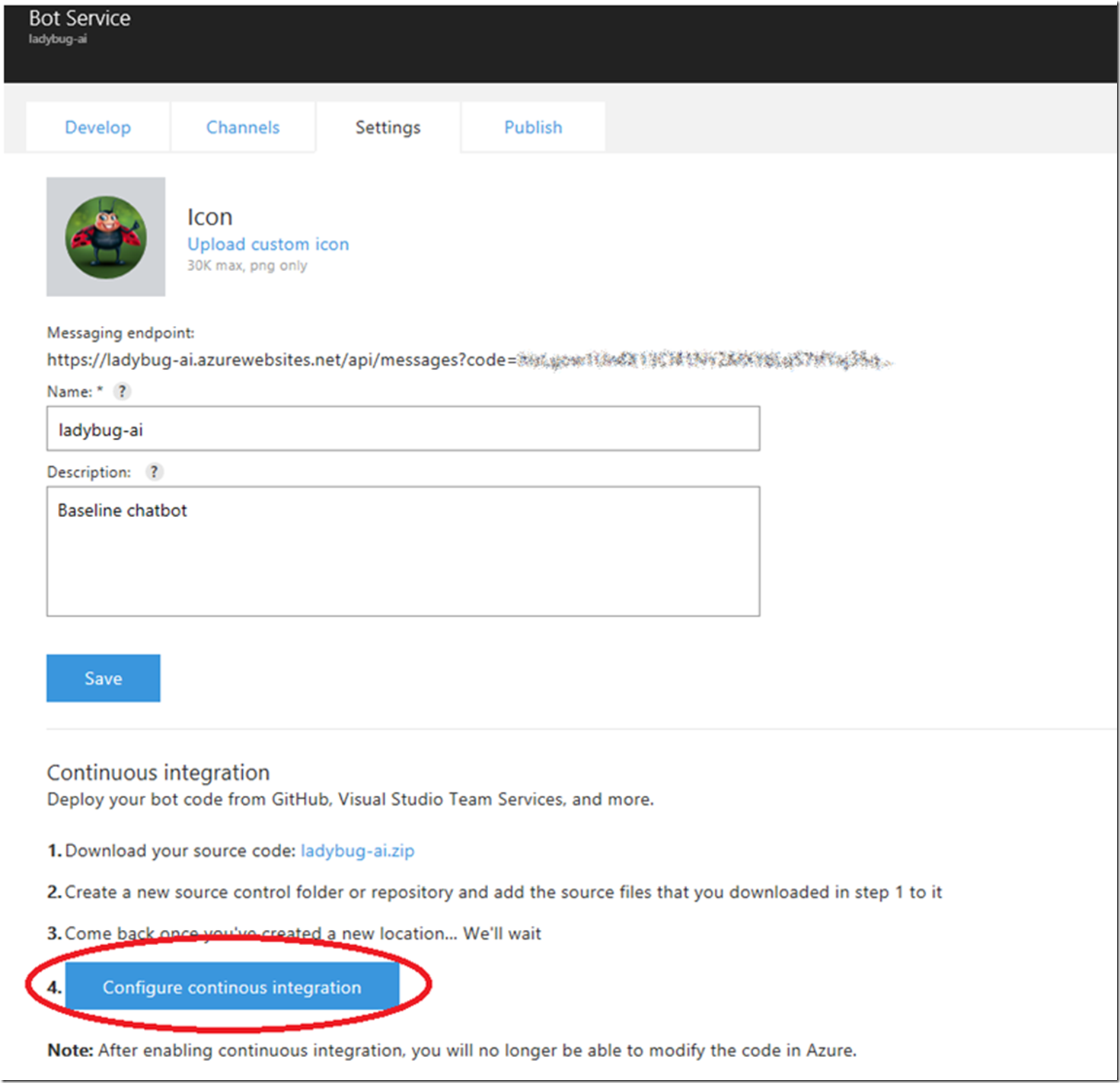Click into the Description box with Baseline chatbot

pos(403,551)
